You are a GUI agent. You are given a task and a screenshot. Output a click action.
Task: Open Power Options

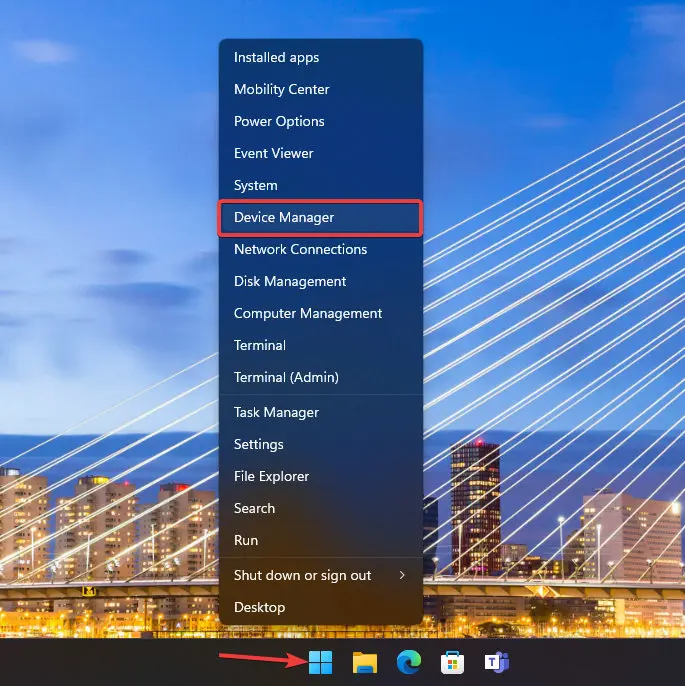[x=279, y=121]
